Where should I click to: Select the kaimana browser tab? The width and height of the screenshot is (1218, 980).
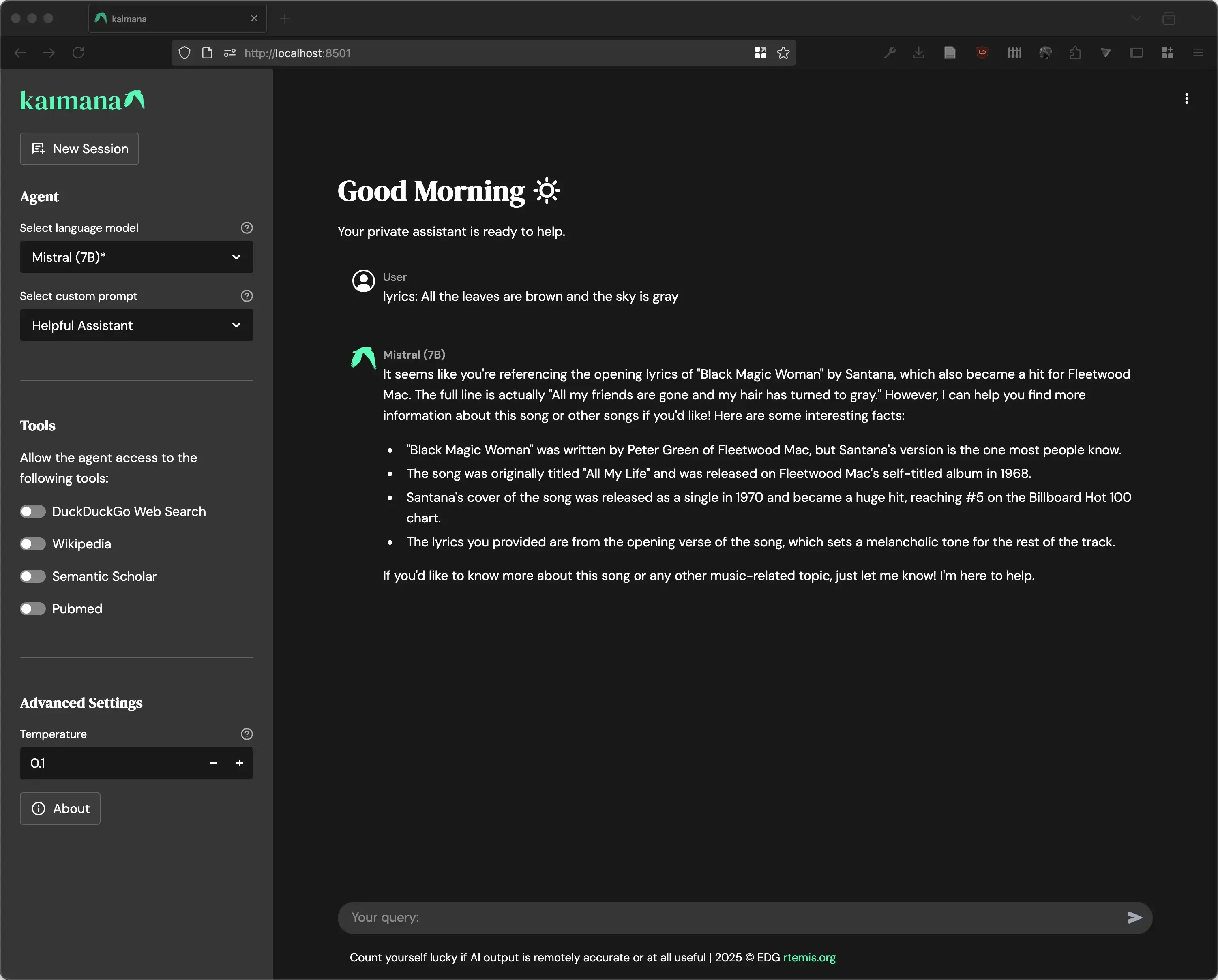point(169,19)
